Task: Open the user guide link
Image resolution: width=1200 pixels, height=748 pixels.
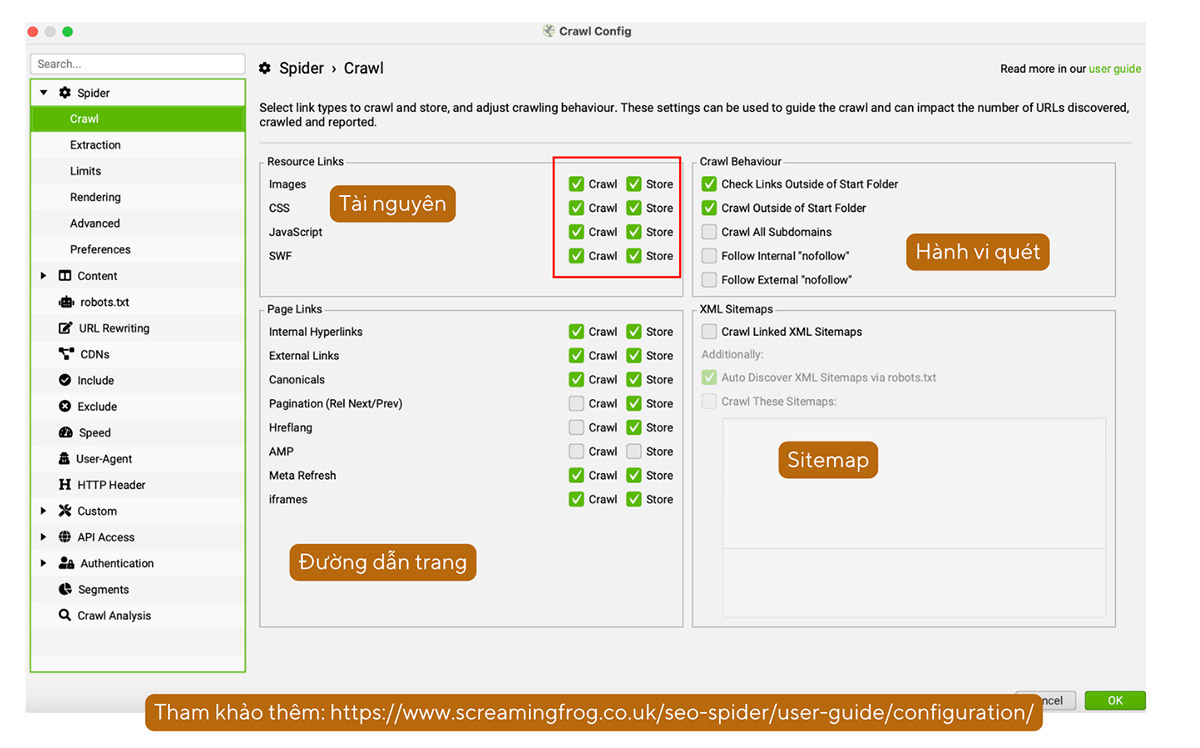Action: tap(1115, 69)
